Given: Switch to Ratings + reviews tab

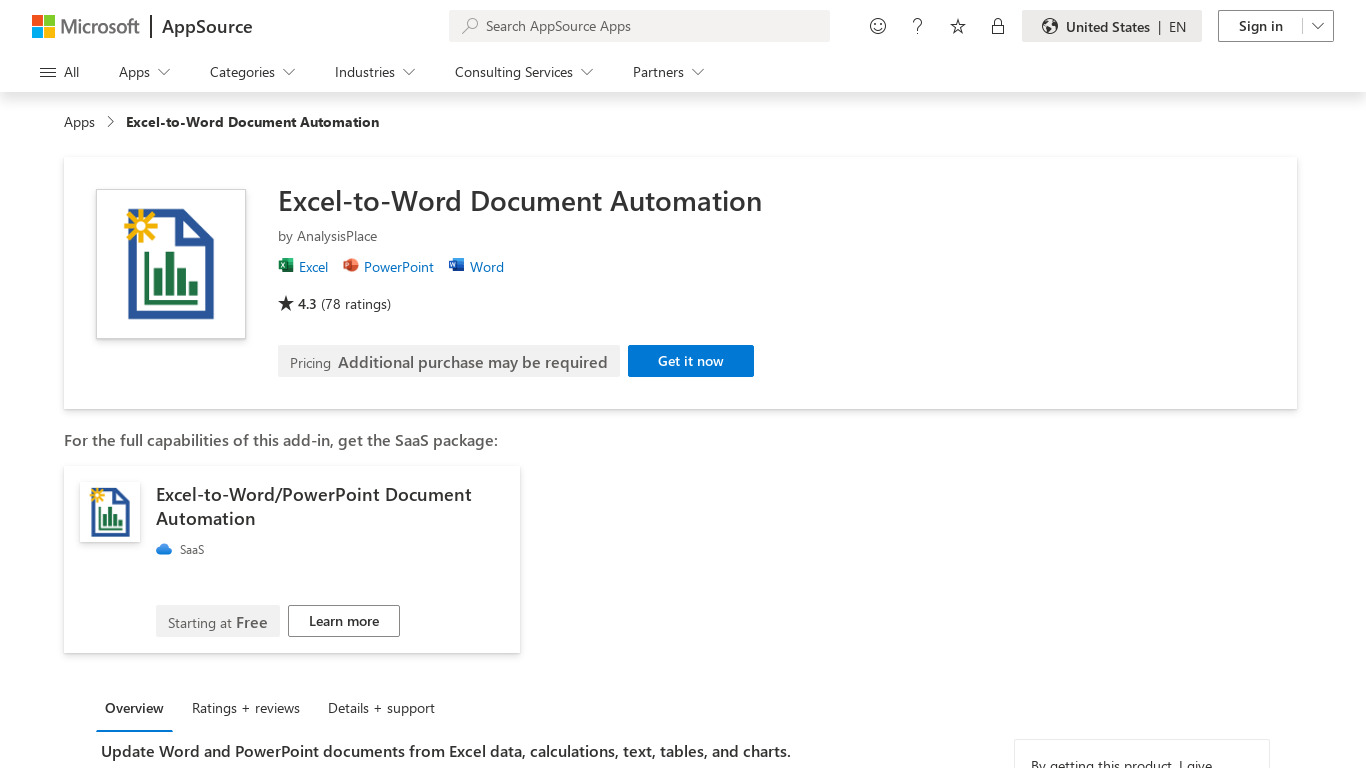Looking at the screenshot, I should [x=246, y=708].
